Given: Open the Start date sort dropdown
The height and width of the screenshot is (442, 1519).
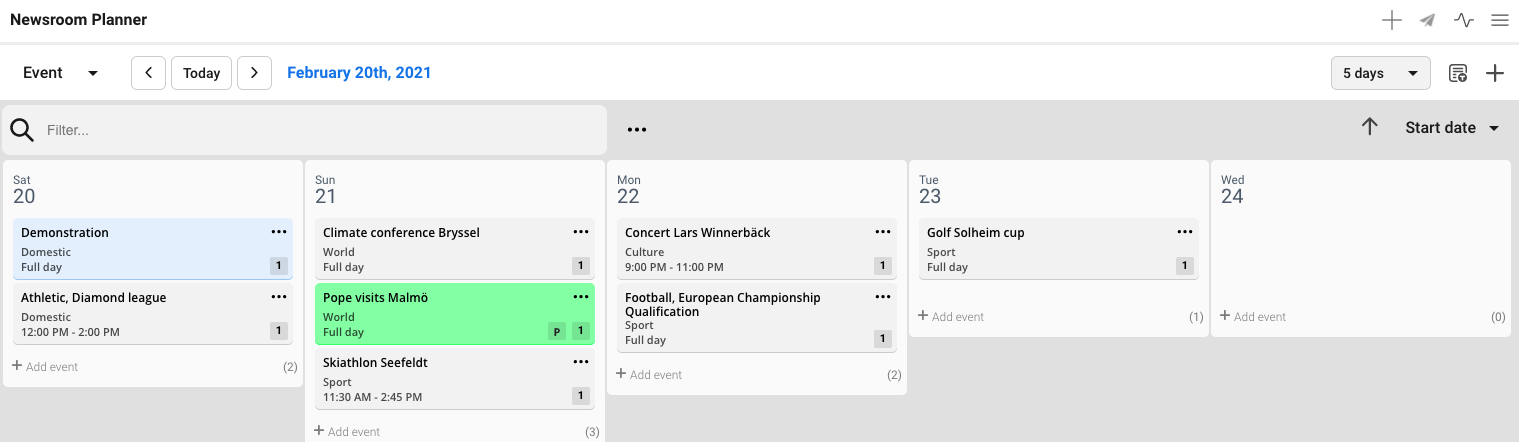Looking at the screenshot, I should pyautogui.click(x=1452, y=127).
